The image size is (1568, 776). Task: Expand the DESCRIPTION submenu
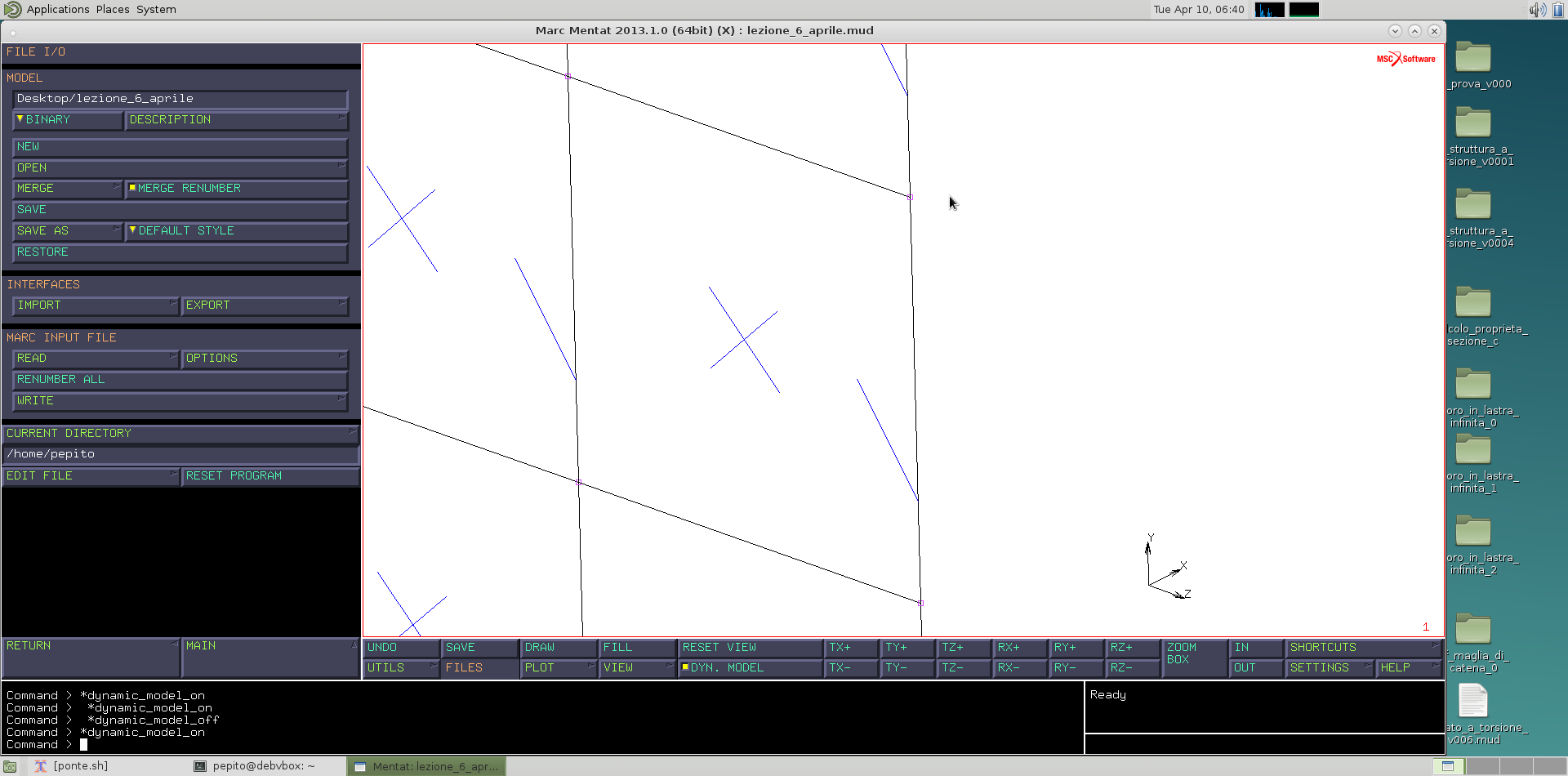tap(237, 120)
